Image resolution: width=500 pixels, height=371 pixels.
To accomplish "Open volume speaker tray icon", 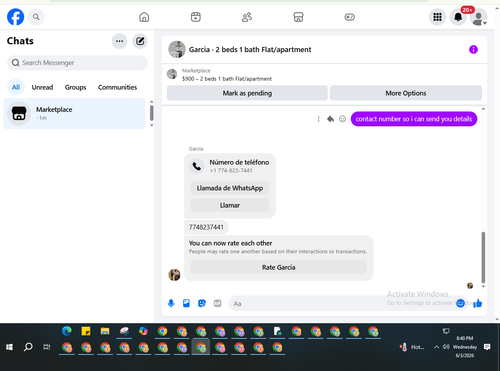I will pyautogui.click(x=446, y=347).
